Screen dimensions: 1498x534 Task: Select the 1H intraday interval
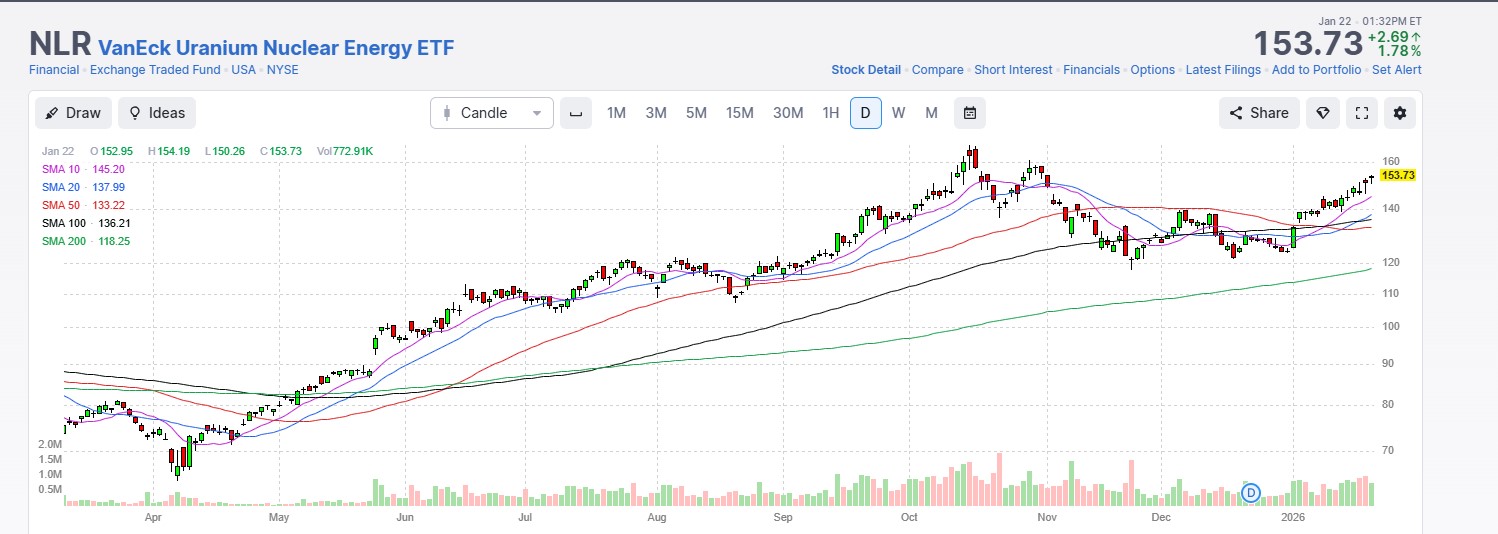click(830, 113)
